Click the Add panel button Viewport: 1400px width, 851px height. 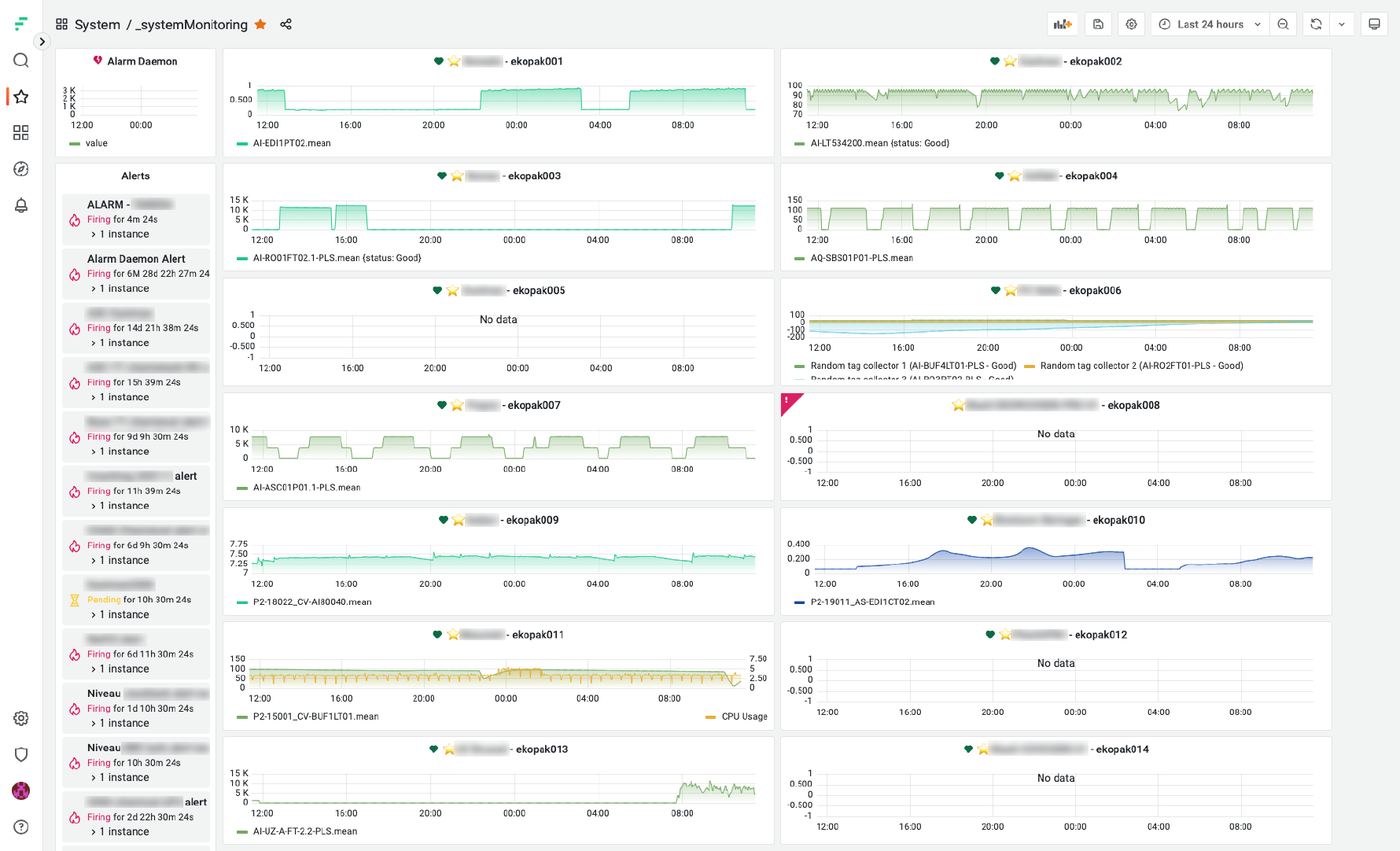[1063, 24]
